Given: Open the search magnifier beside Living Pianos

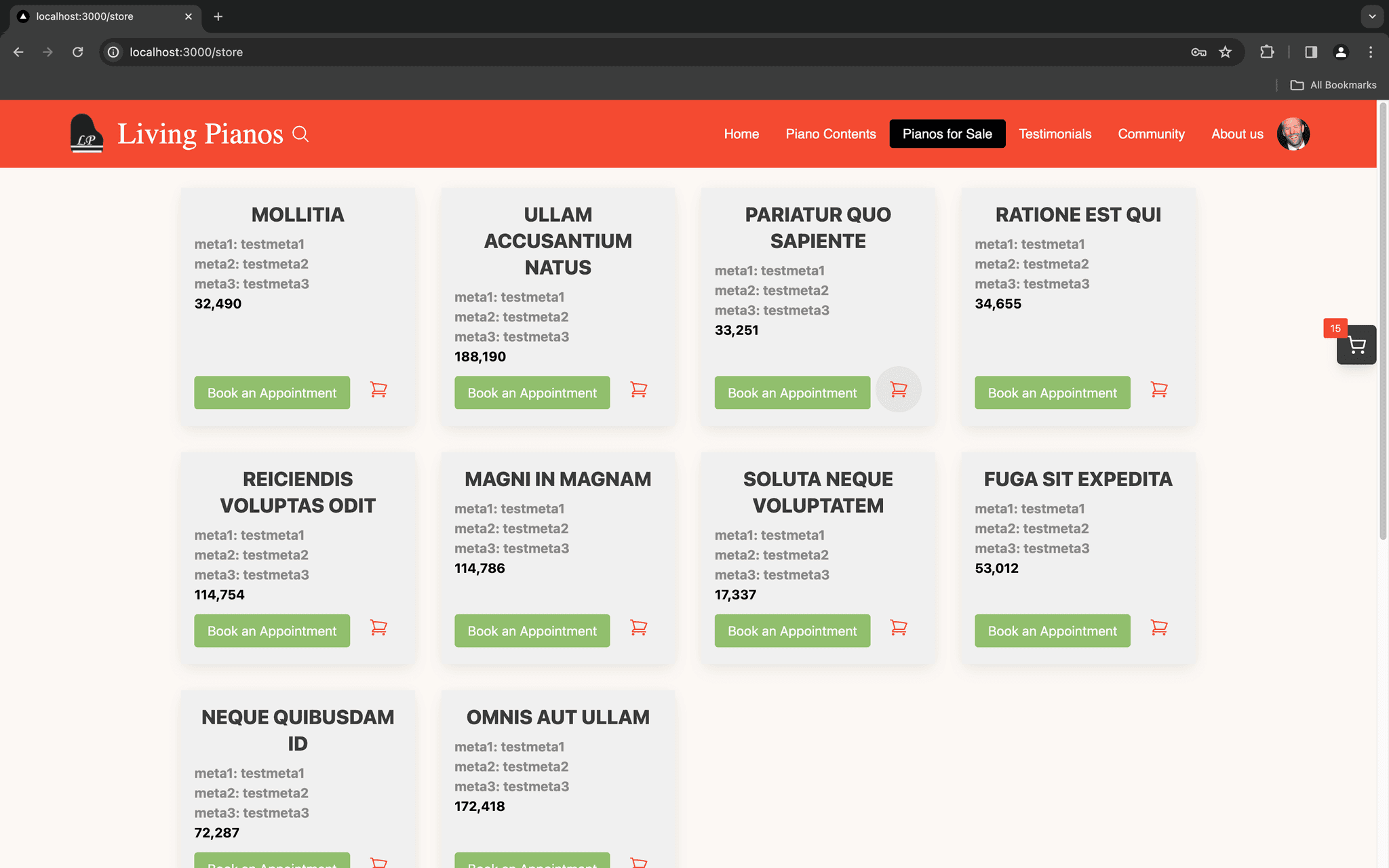Looking at the screenshot, I should pos(300,134).
